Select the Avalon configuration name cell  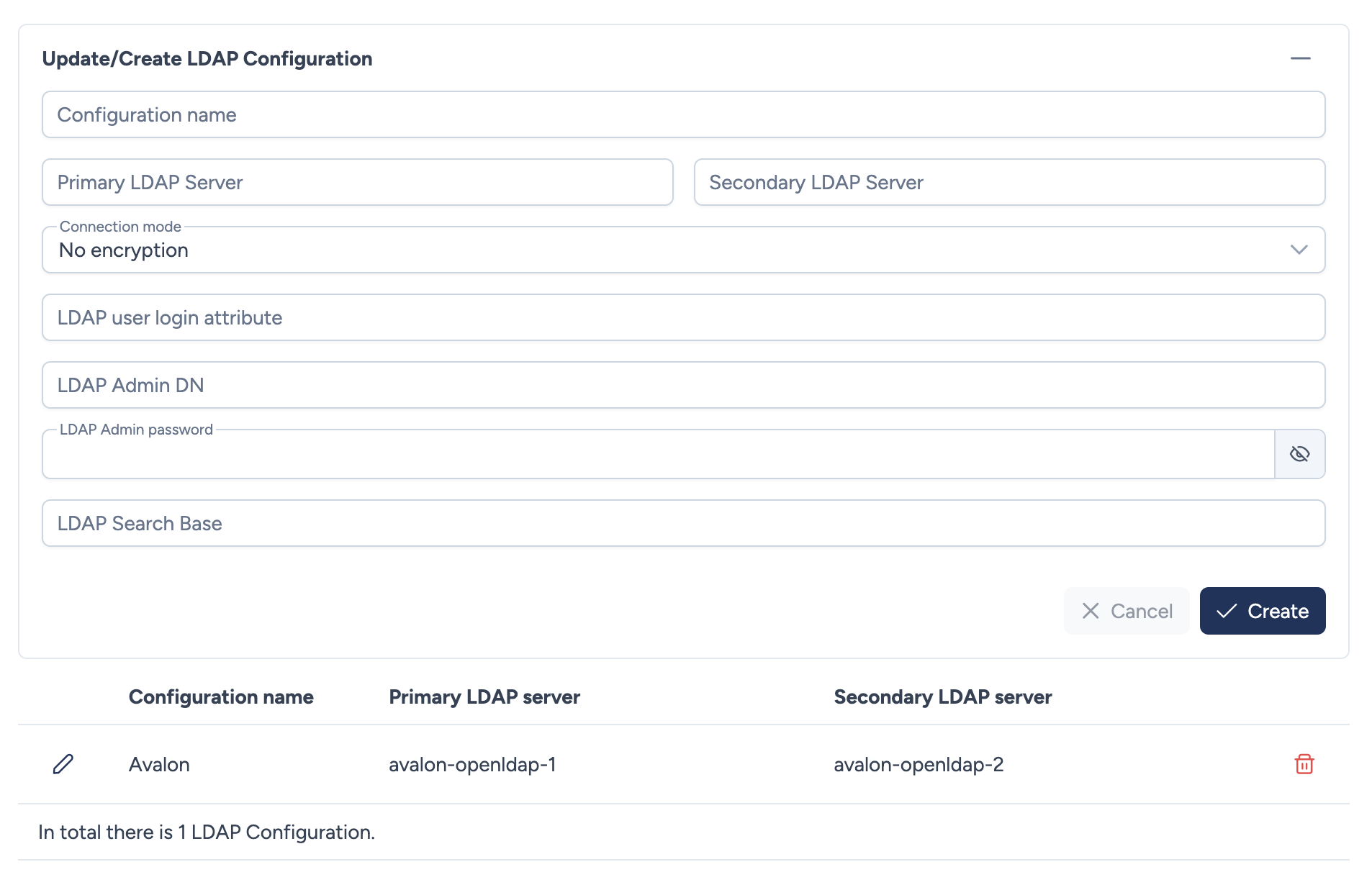tap(159, 765)
